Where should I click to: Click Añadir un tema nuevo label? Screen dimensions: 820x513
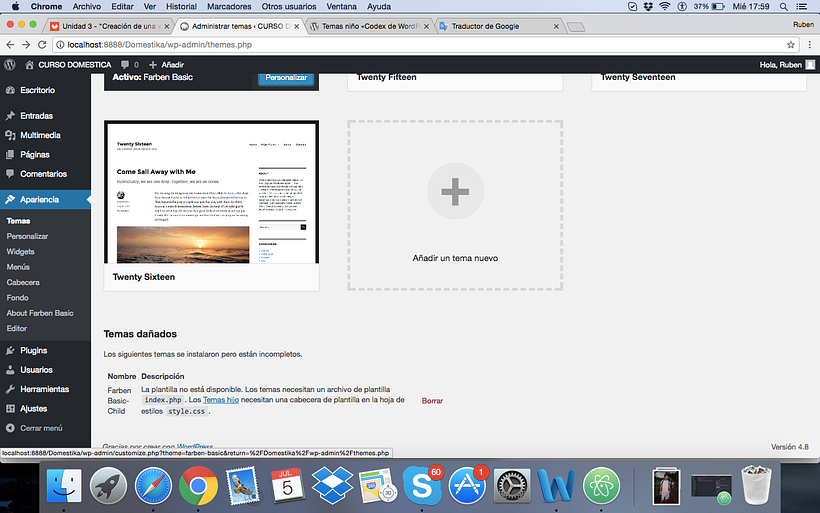pos(455,258)
